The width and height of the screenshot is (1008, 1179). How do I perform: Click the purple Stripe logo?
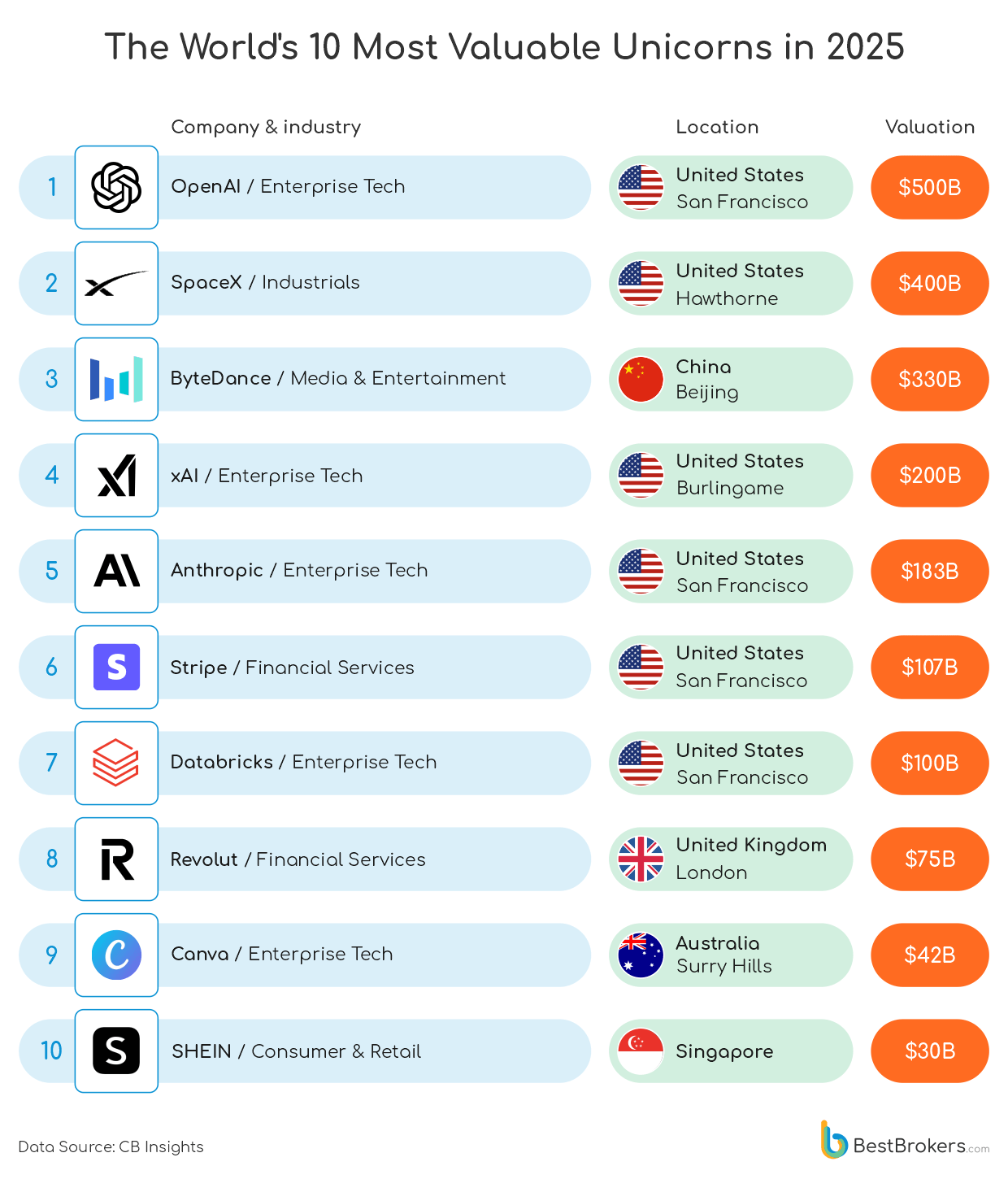[116, 667]
